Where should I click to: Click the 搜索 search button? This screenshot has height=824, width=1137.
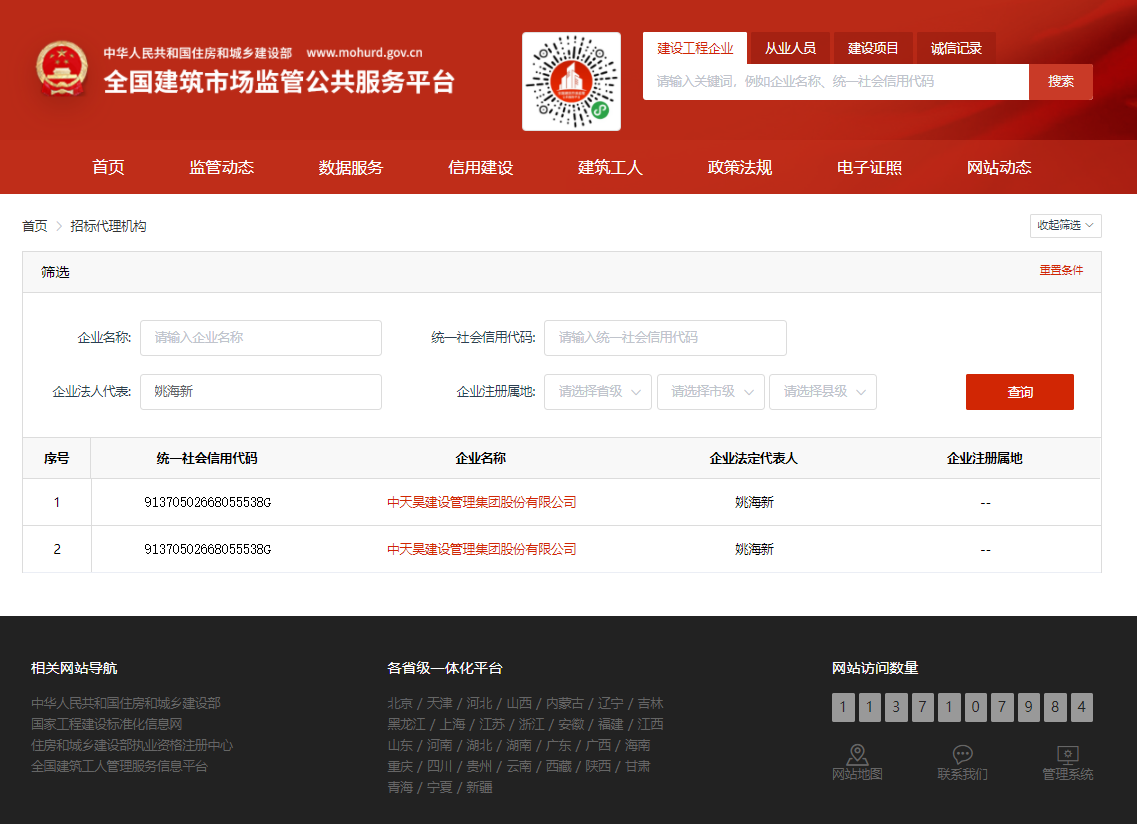tap(1060, 82)
